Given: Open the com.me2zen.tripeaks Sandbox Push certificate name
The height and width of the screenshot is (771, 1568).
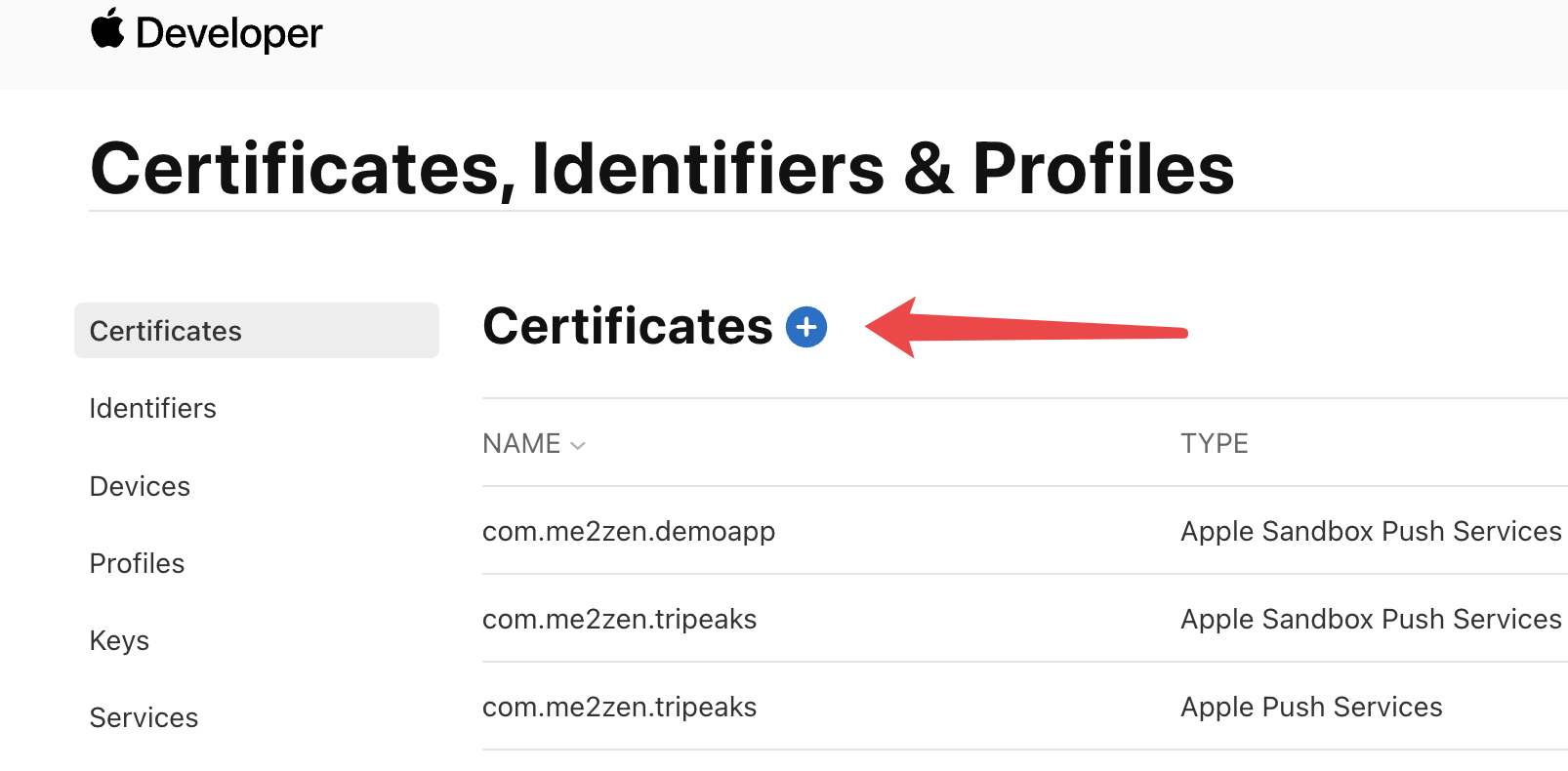Looking at the screenshot, I should point(619,619).
